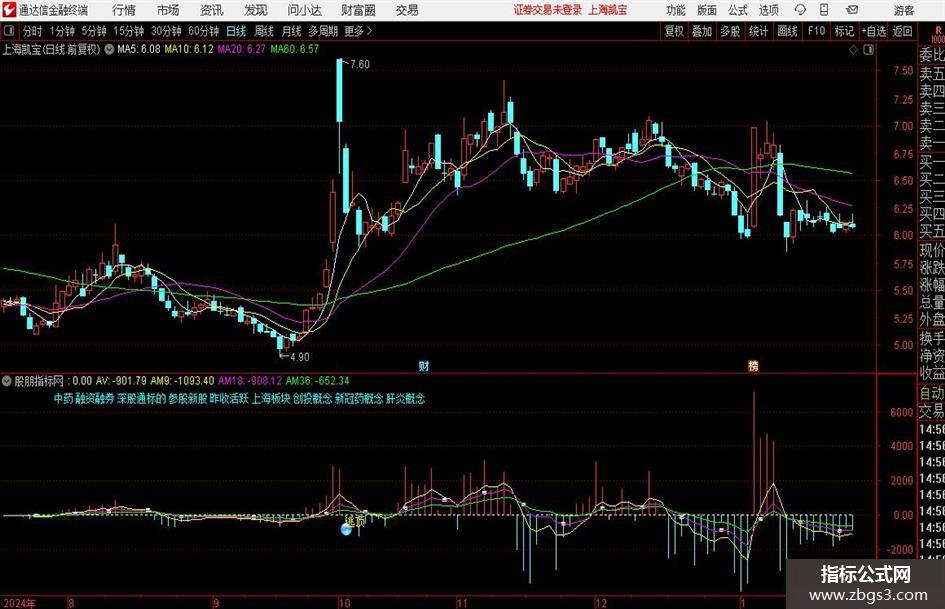Image resolution: width=945 pixels, height=609 pixels.
Task: Select the 月线 monthly period tab
Action: pos(291,31)
